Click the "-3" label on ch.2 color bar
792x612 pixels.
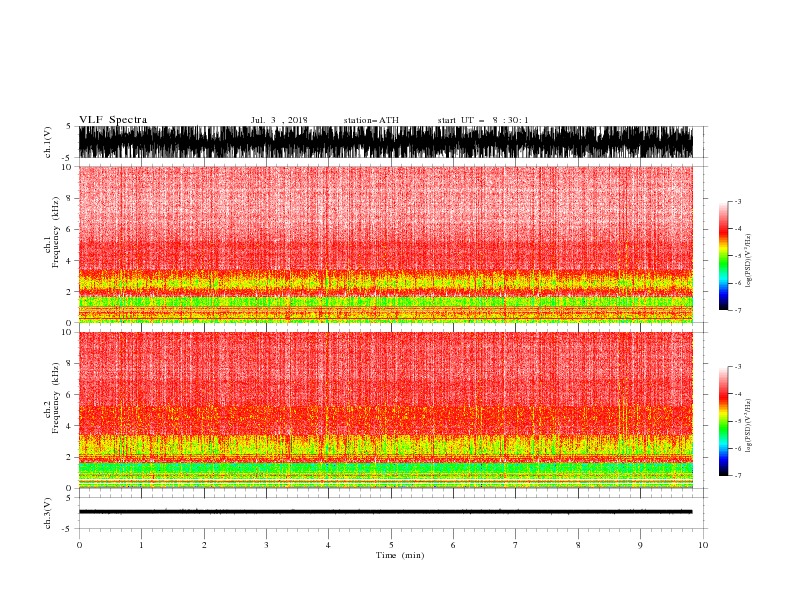point(737,367)
